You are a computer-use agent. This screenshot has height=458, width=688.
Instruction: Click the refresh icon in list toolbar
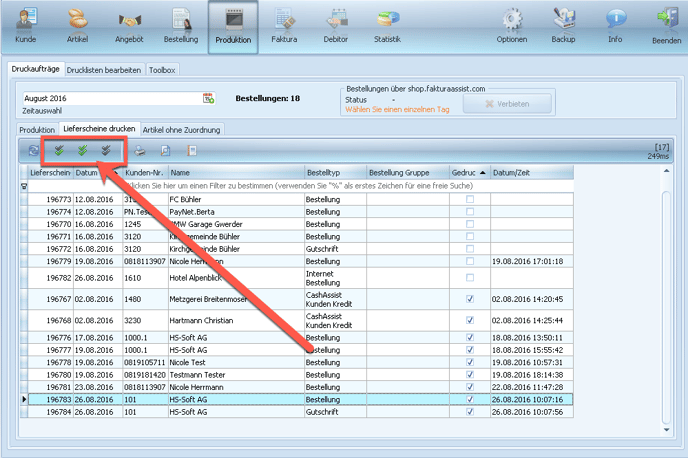pos(33,150)
